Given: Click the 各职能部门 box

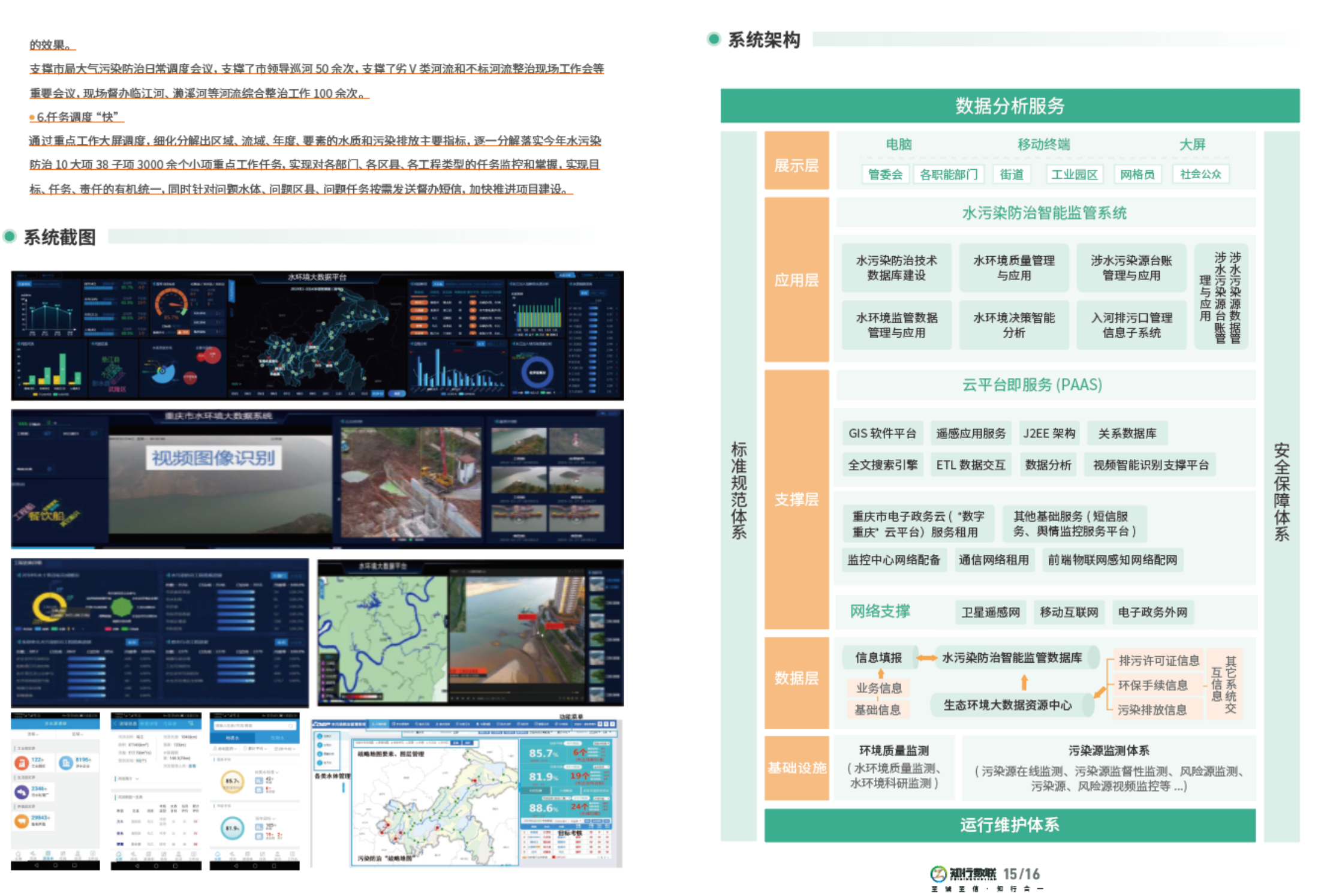Looking at the screenshot, I should 949,174.
